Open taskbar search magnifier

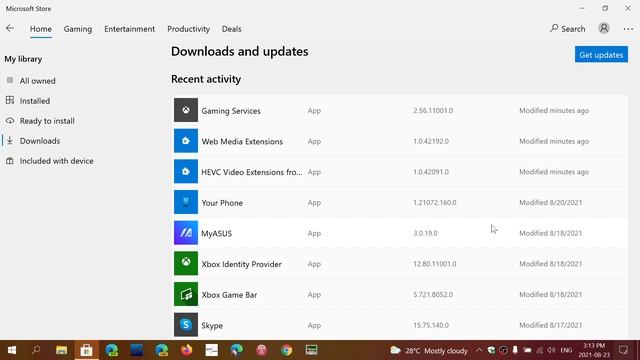36,350
